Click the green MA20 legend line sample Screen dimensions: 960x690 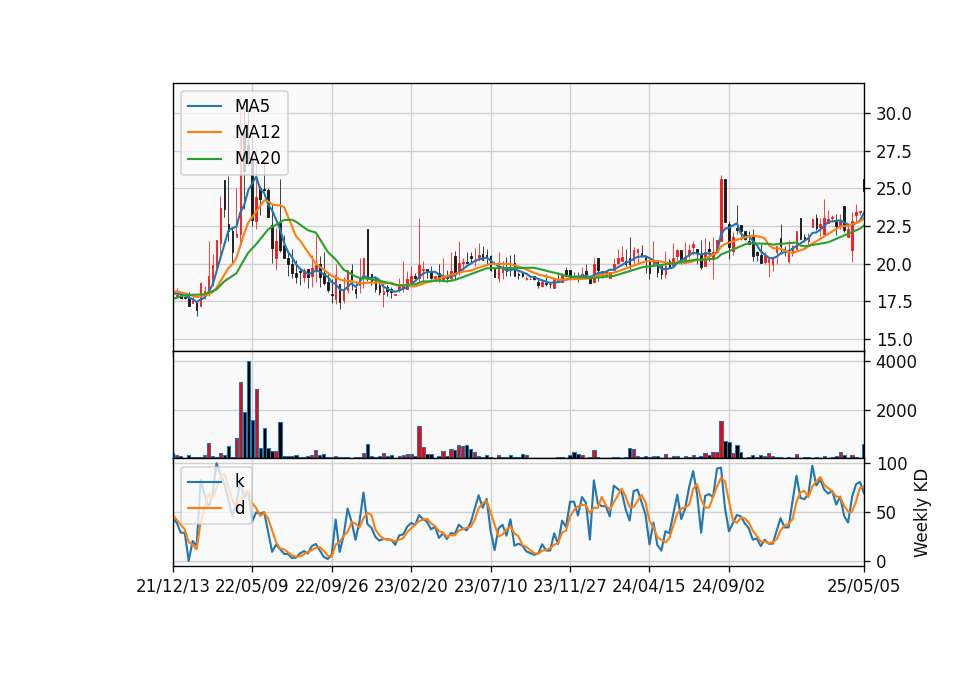tap(204, 158)
